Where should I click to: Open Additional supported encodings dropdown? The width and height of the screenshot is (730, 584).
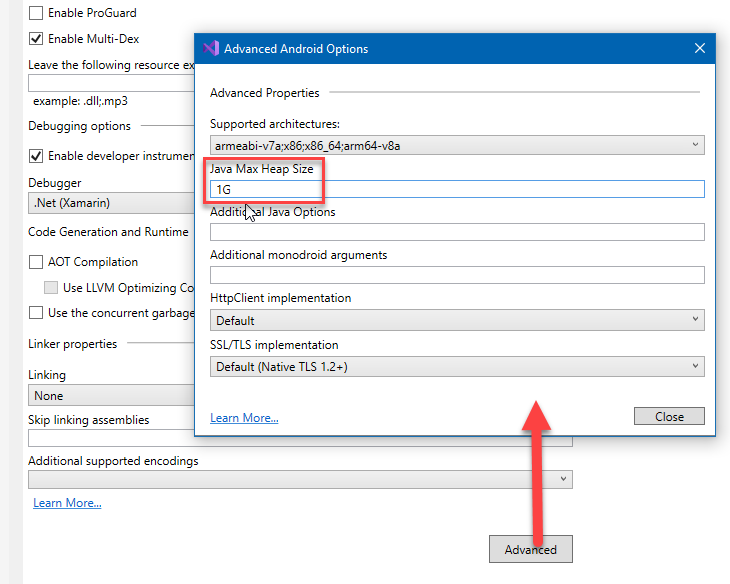[300, 480]
